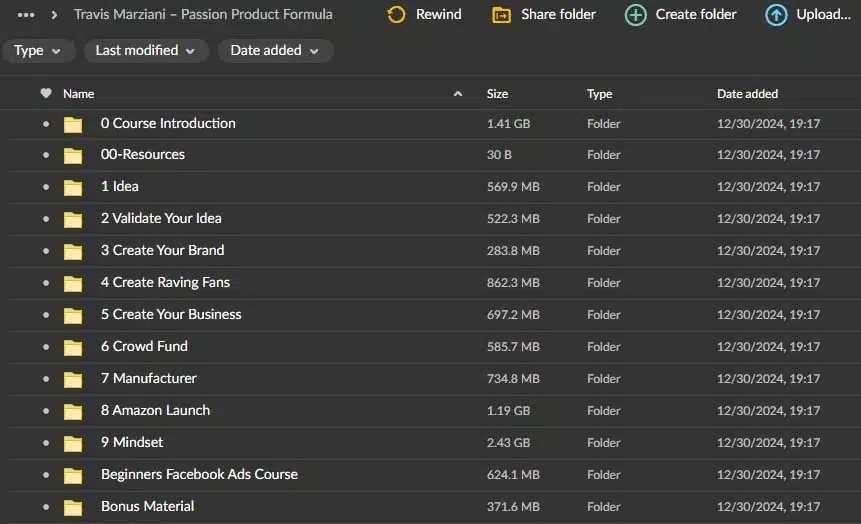Click folder icon for 00-Resources
The height and width of the screenshot is (524, 861).
[72, 155]
